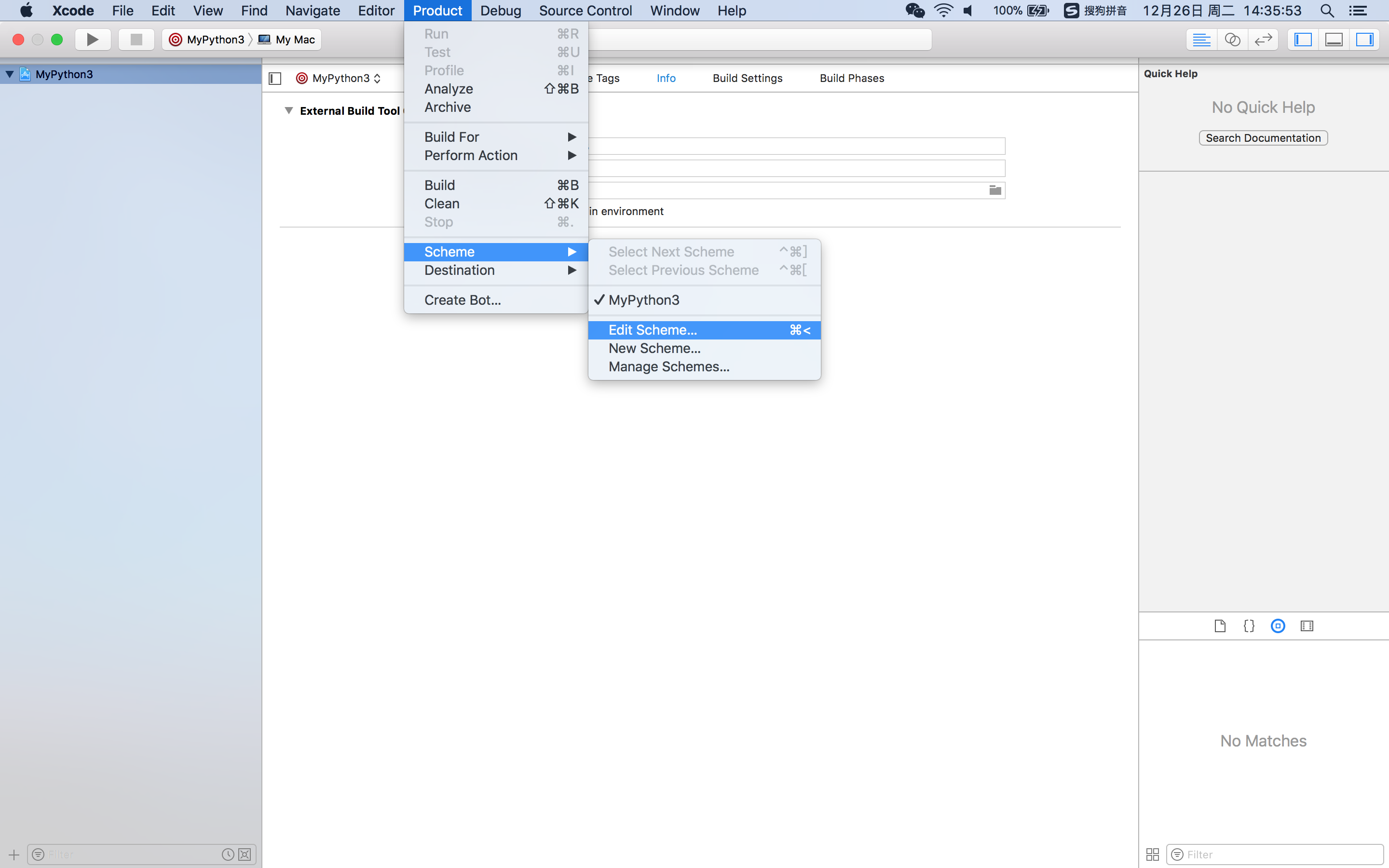Open WeChat menu bar icon

tap(915, 10)
